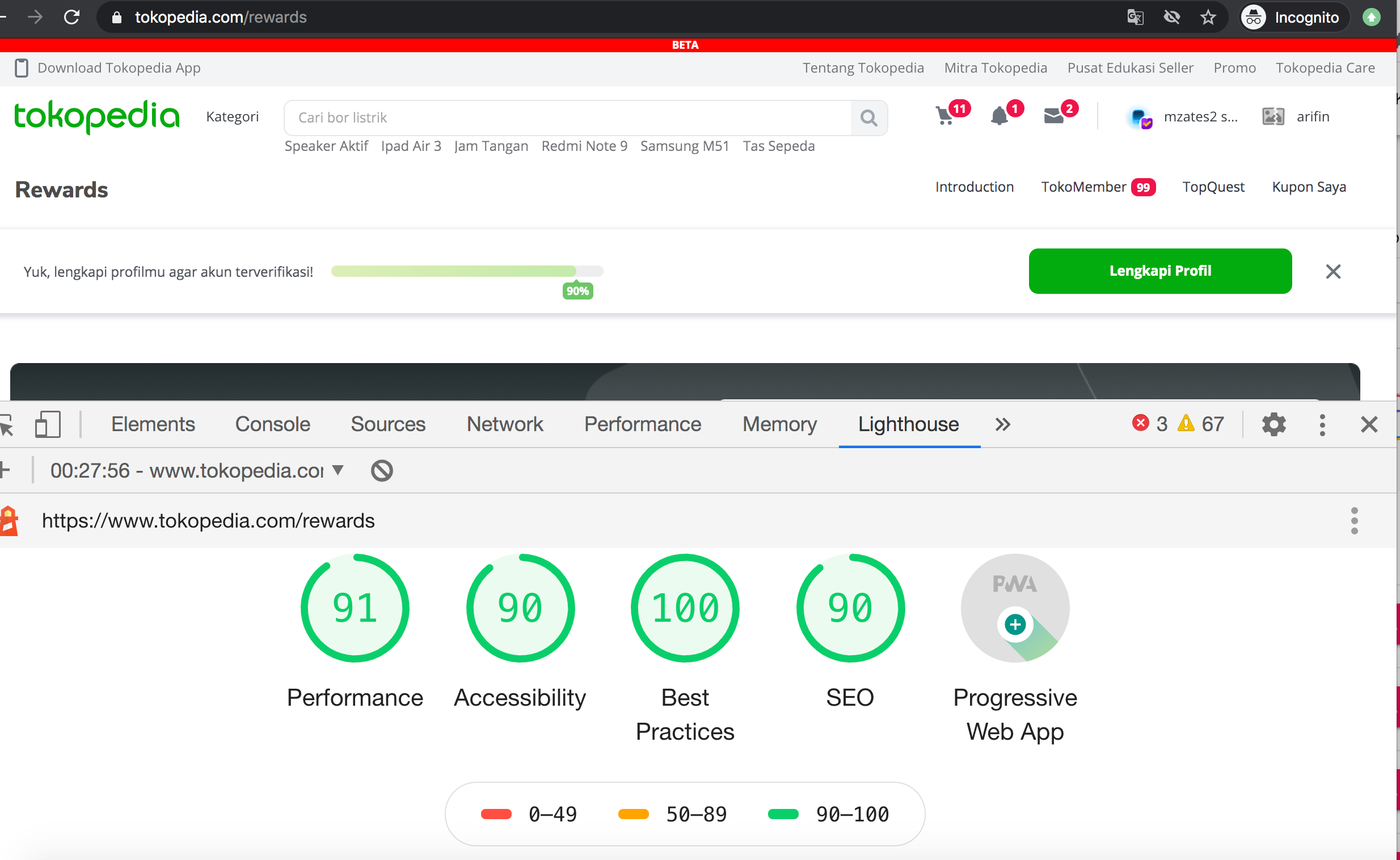Click the Lengkapi Profil button
The height and width of the screenshot is (860, 1400).
1159,271
